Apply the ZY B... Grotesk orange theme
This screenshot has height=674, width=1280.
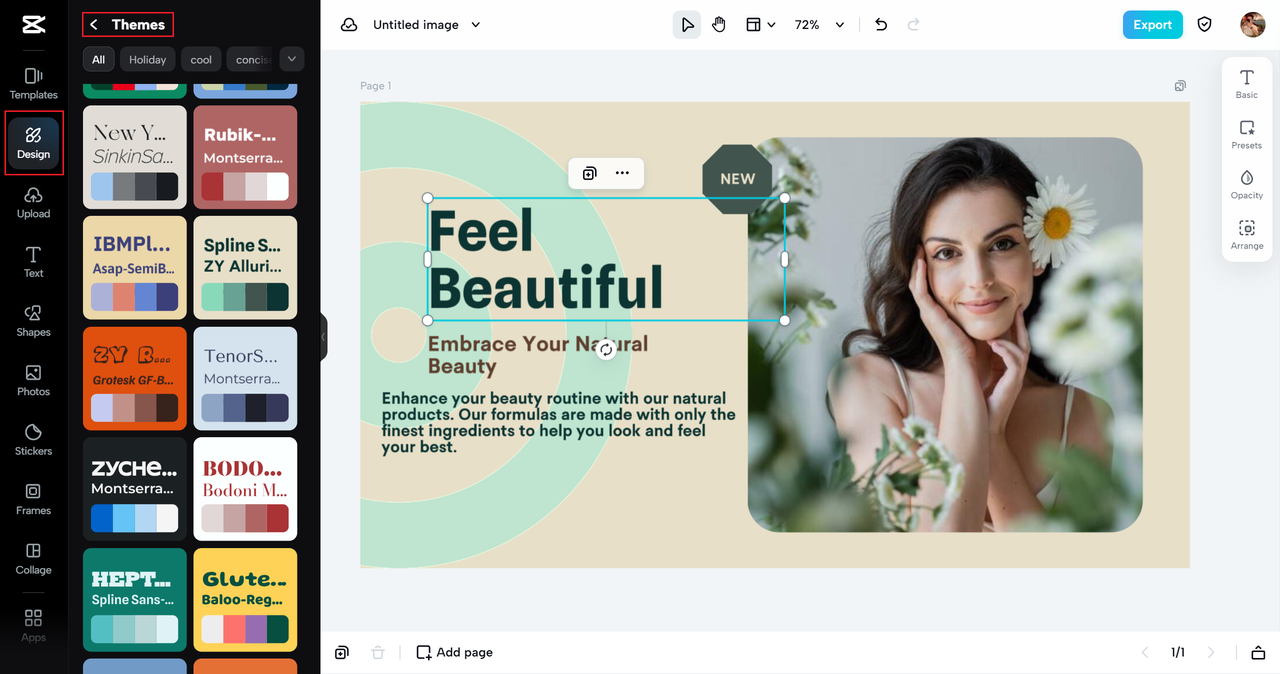[x=135, y=378]
